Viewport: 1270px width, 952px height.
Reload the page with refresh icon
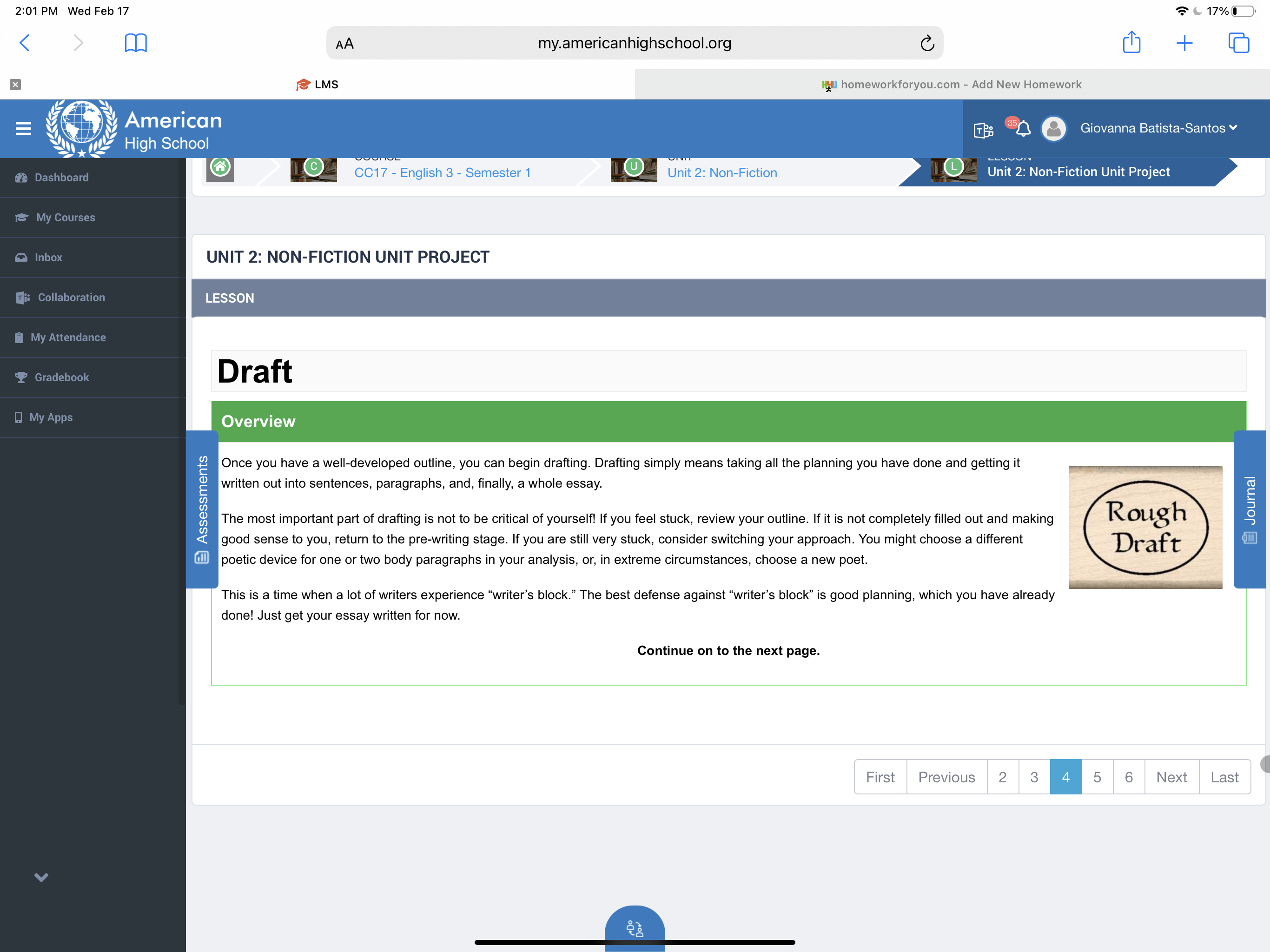[x=926, y=43]
